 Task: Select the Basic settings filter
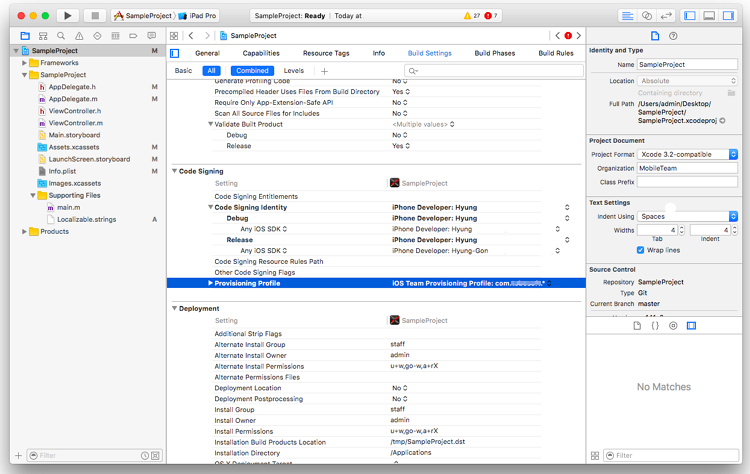click(x=184, y=71)
